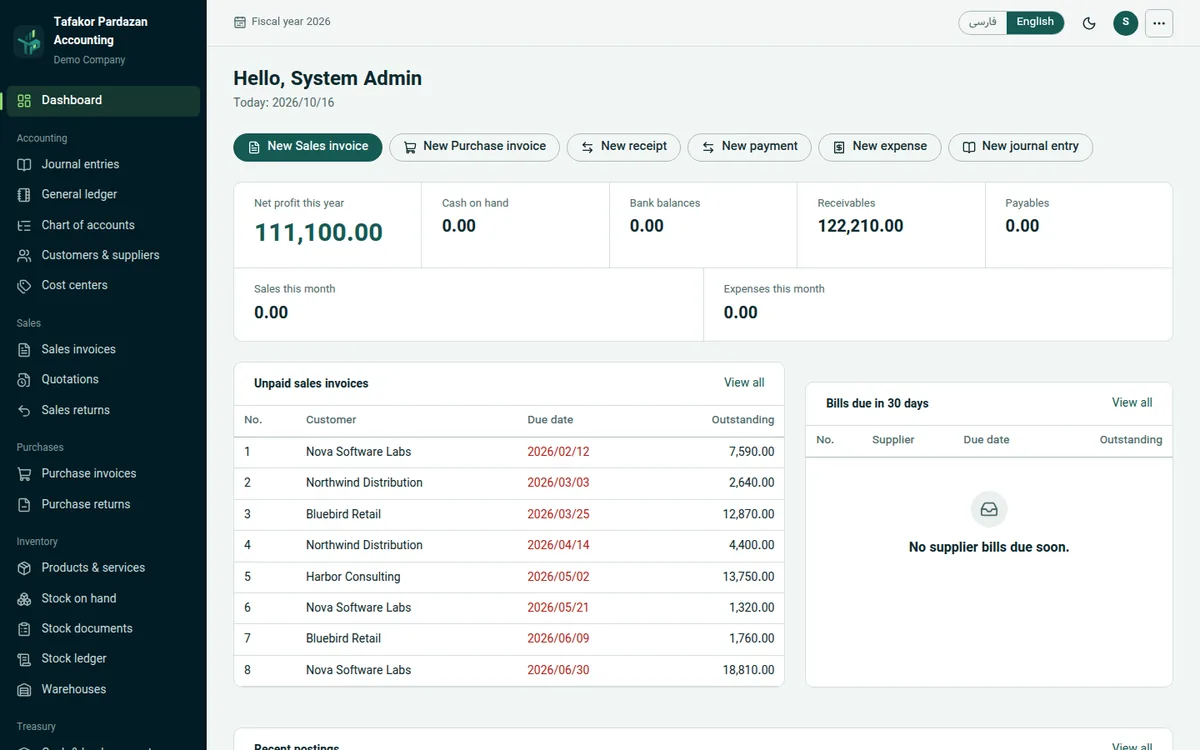Select the Warehouses menu item
The height and width of the screenshot is (750, 1200).
(103, 690)
